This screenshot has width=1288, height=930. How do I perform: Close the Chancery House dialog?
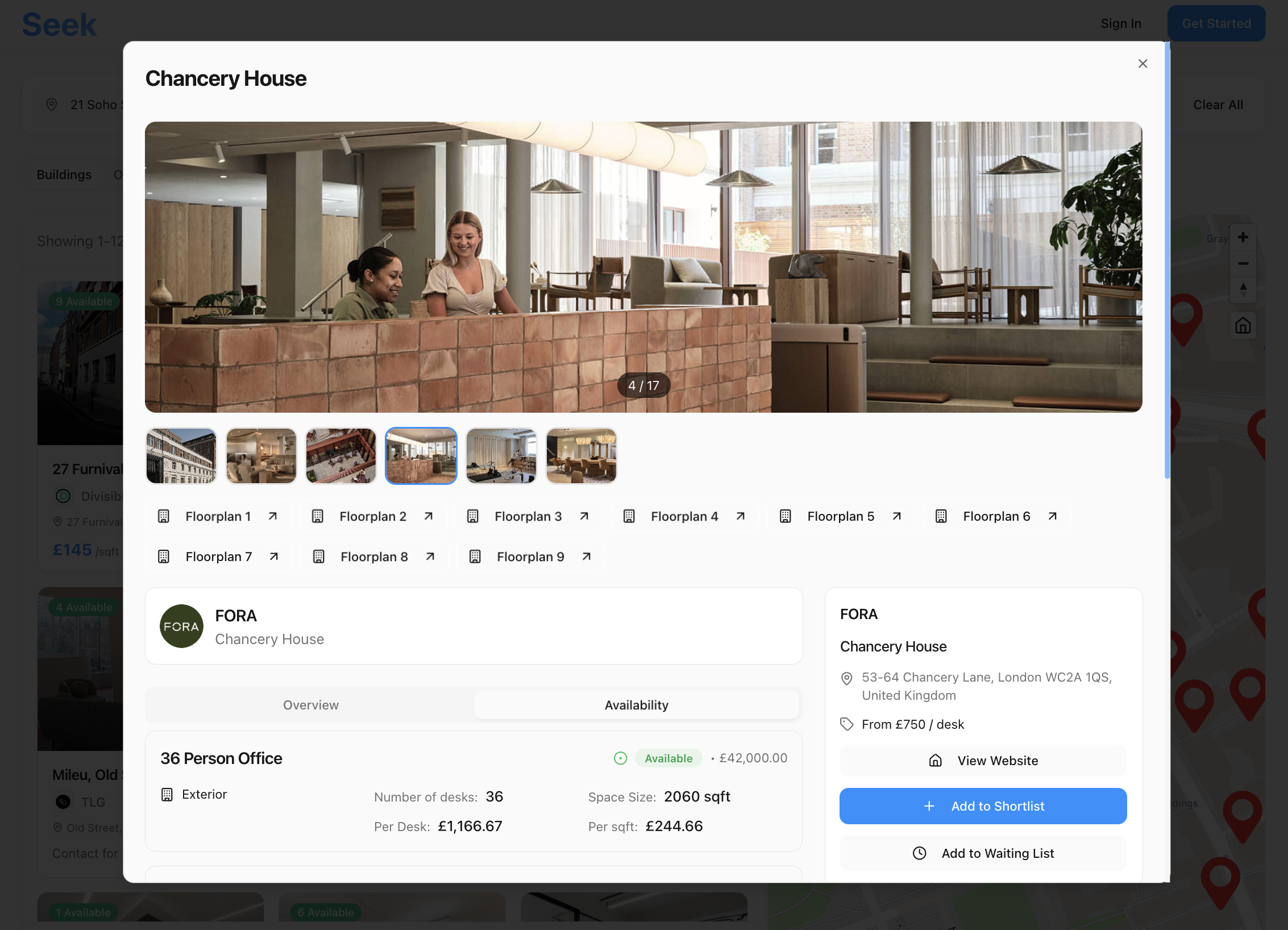coord(1142,64)
